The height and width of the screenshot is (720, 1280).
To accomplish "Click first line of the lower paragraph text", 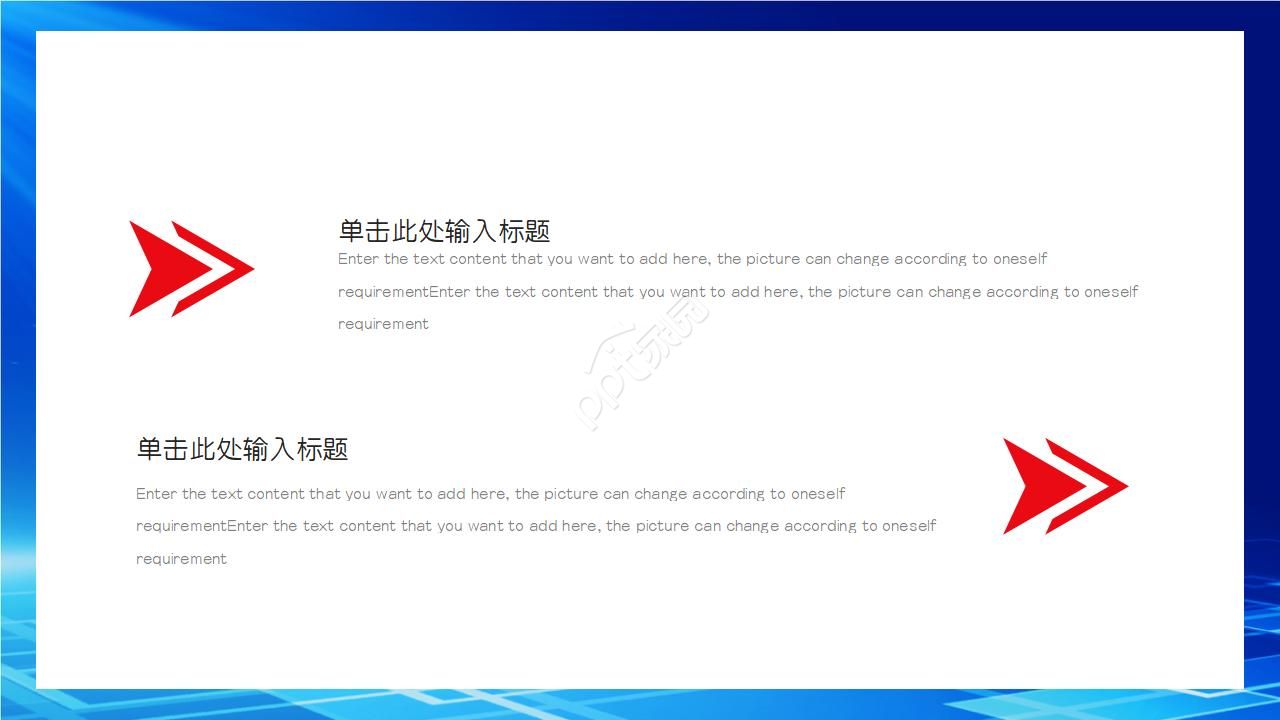I will coord(490,494).
